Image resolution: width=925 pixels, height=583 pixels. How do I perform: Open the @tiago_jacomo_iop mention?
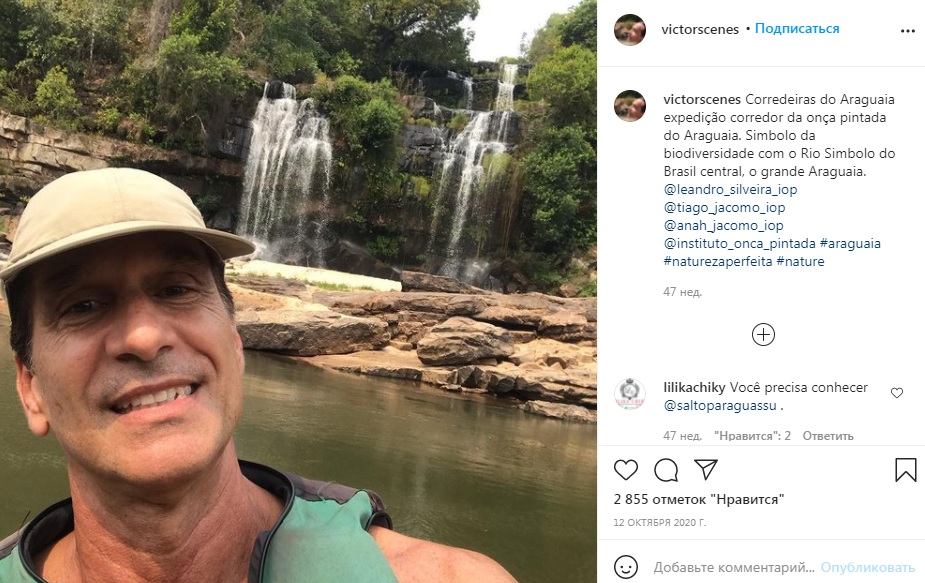724,207
